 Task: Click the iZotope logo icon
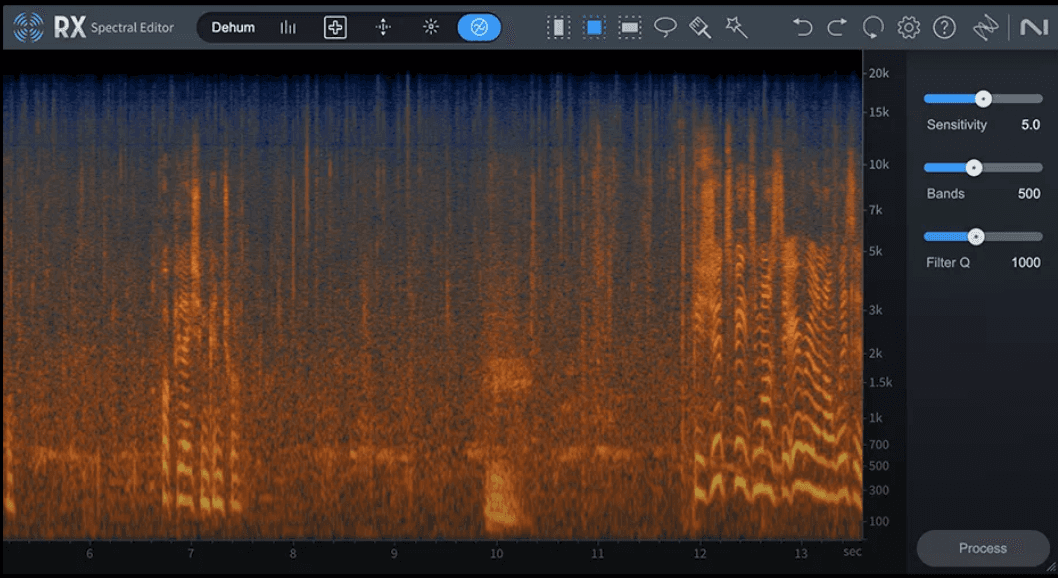tap(985, 28)
